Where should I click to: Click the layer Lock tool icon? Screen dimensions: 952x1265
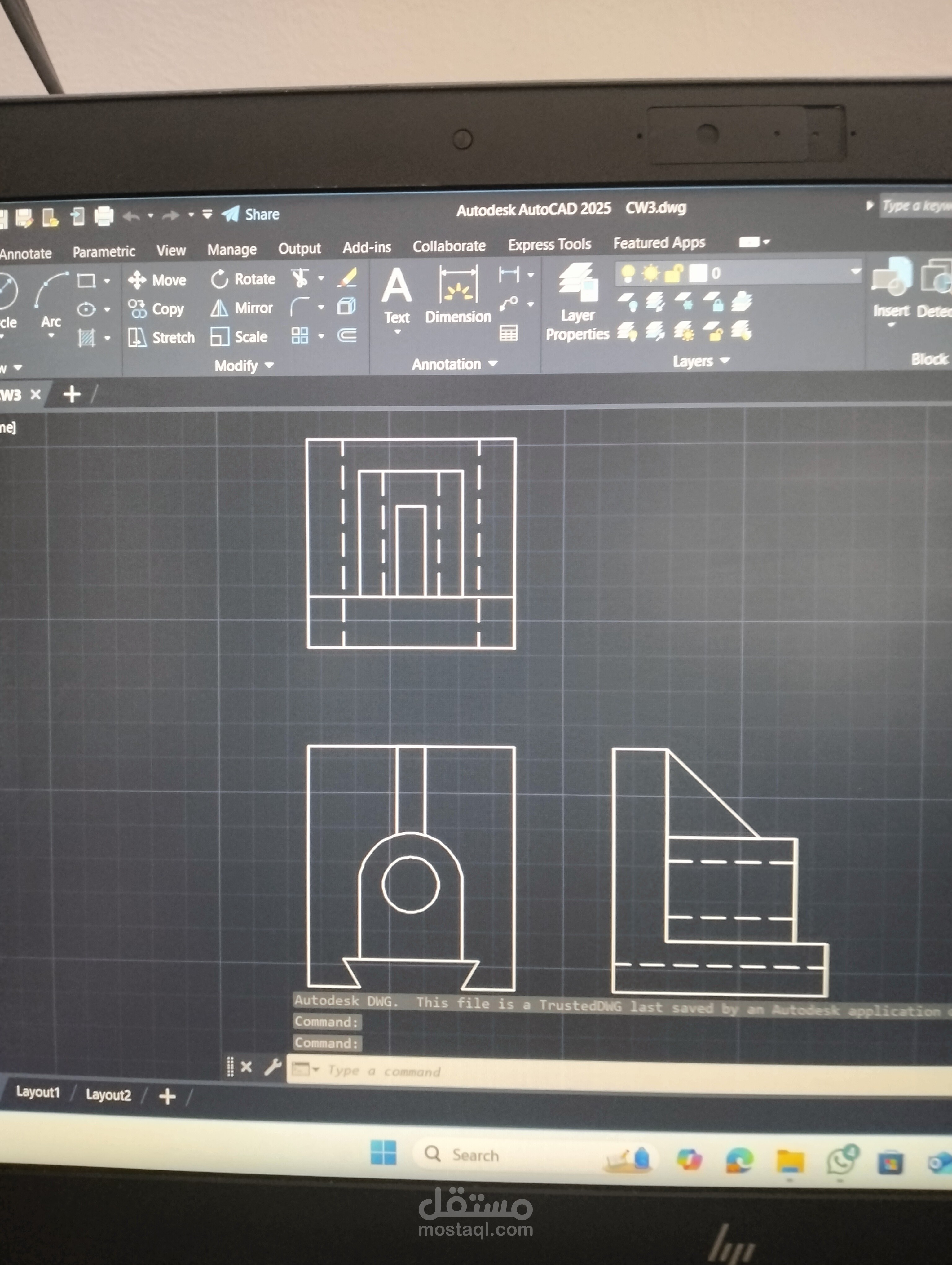(x=713, y=301)
